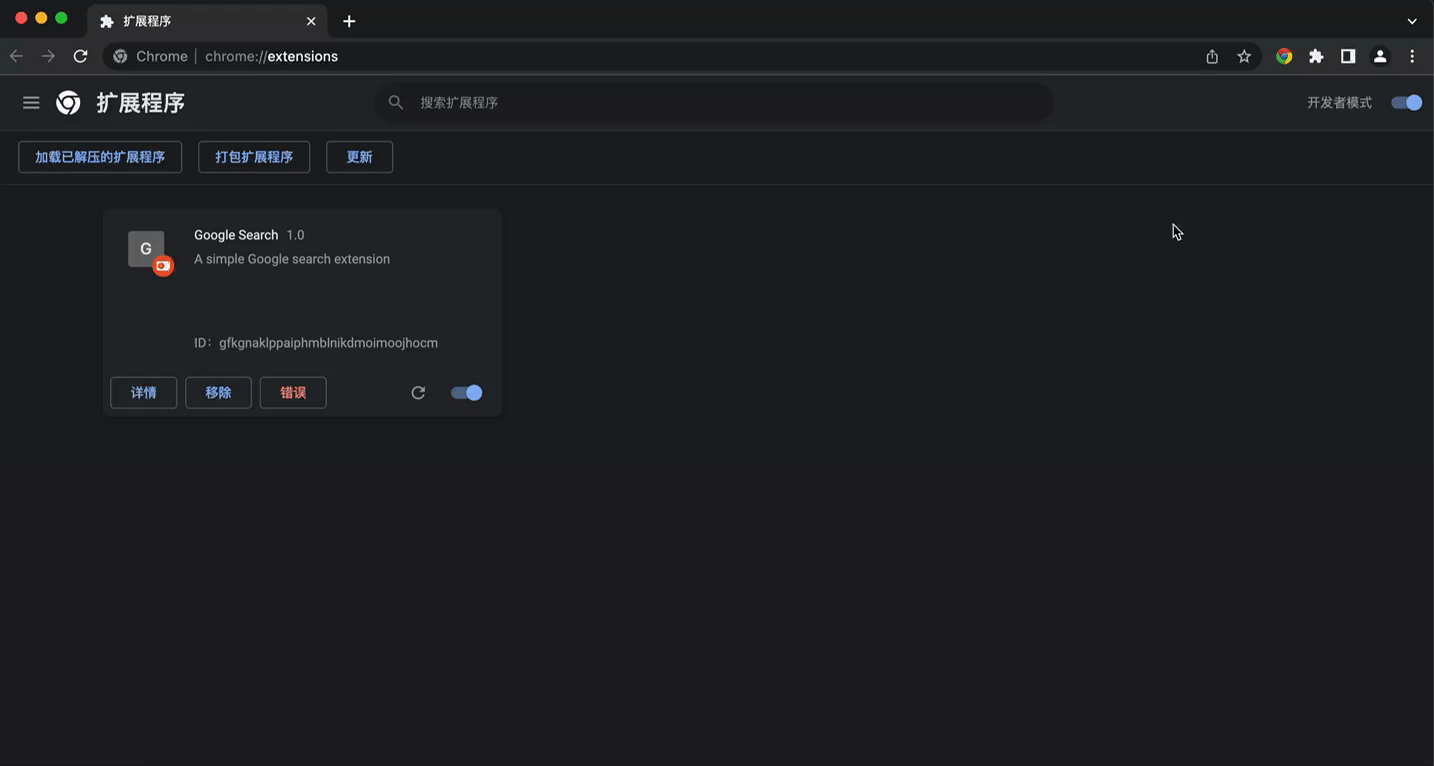The width and height of the screenshot is (1434, 766).
Task: Click the 开发者模式 label
Action: [x=1339, y=103]
